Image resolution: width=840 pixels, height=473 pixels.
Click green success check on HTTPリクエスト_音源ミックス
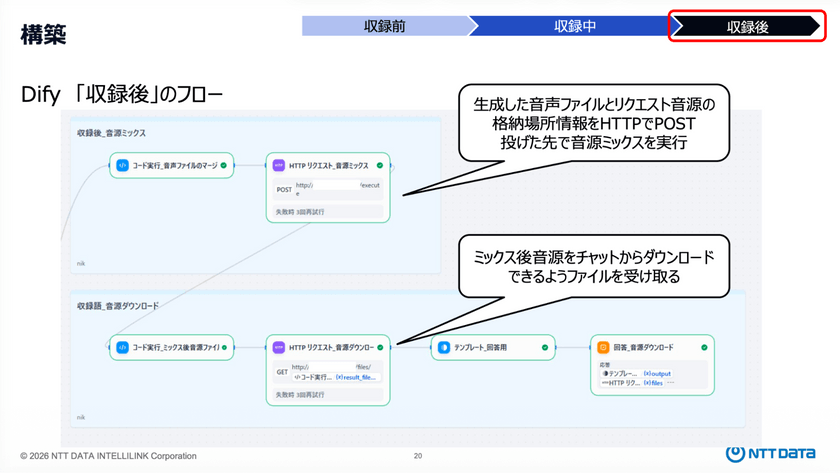(x=380, y=166)
